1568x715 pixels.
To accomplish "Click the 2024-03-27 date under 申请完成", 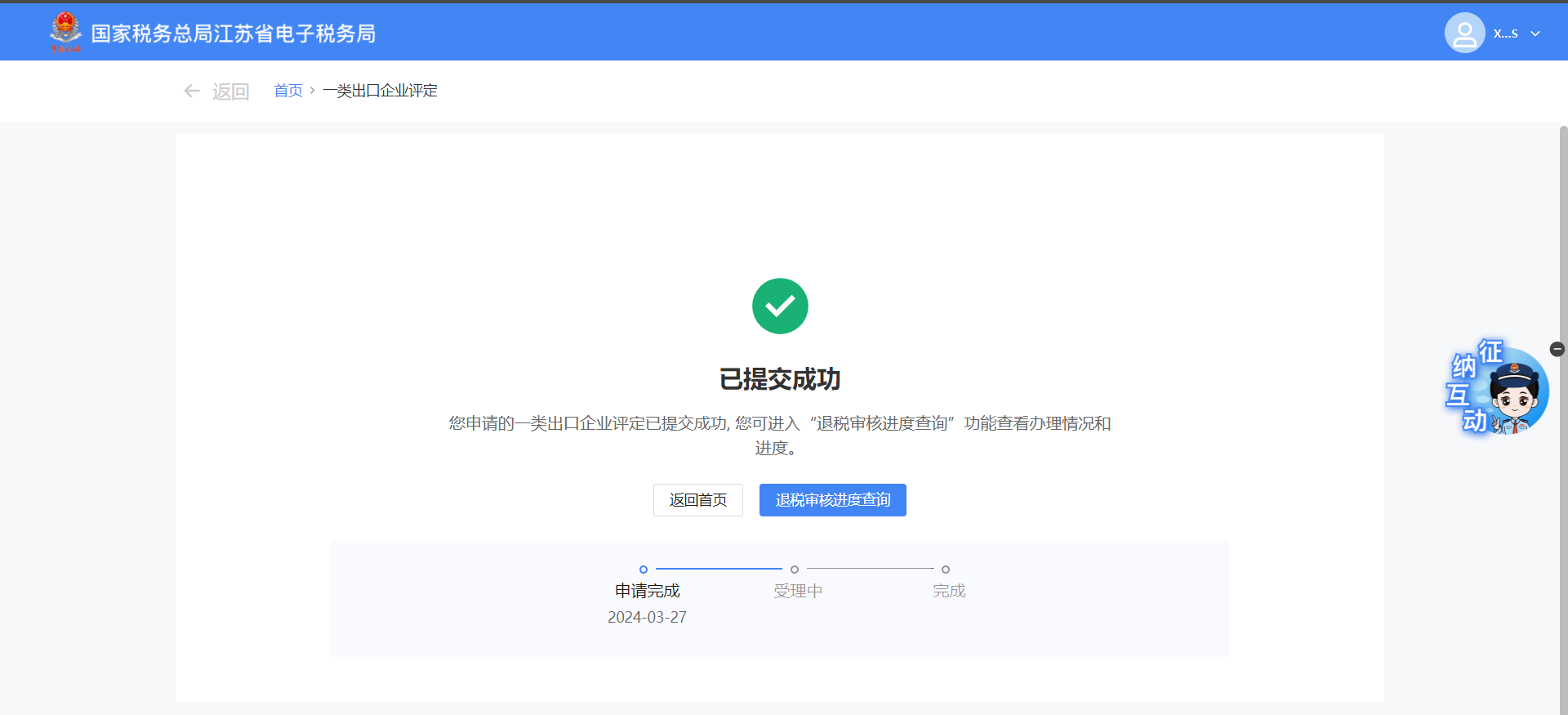I will [647, 618].
